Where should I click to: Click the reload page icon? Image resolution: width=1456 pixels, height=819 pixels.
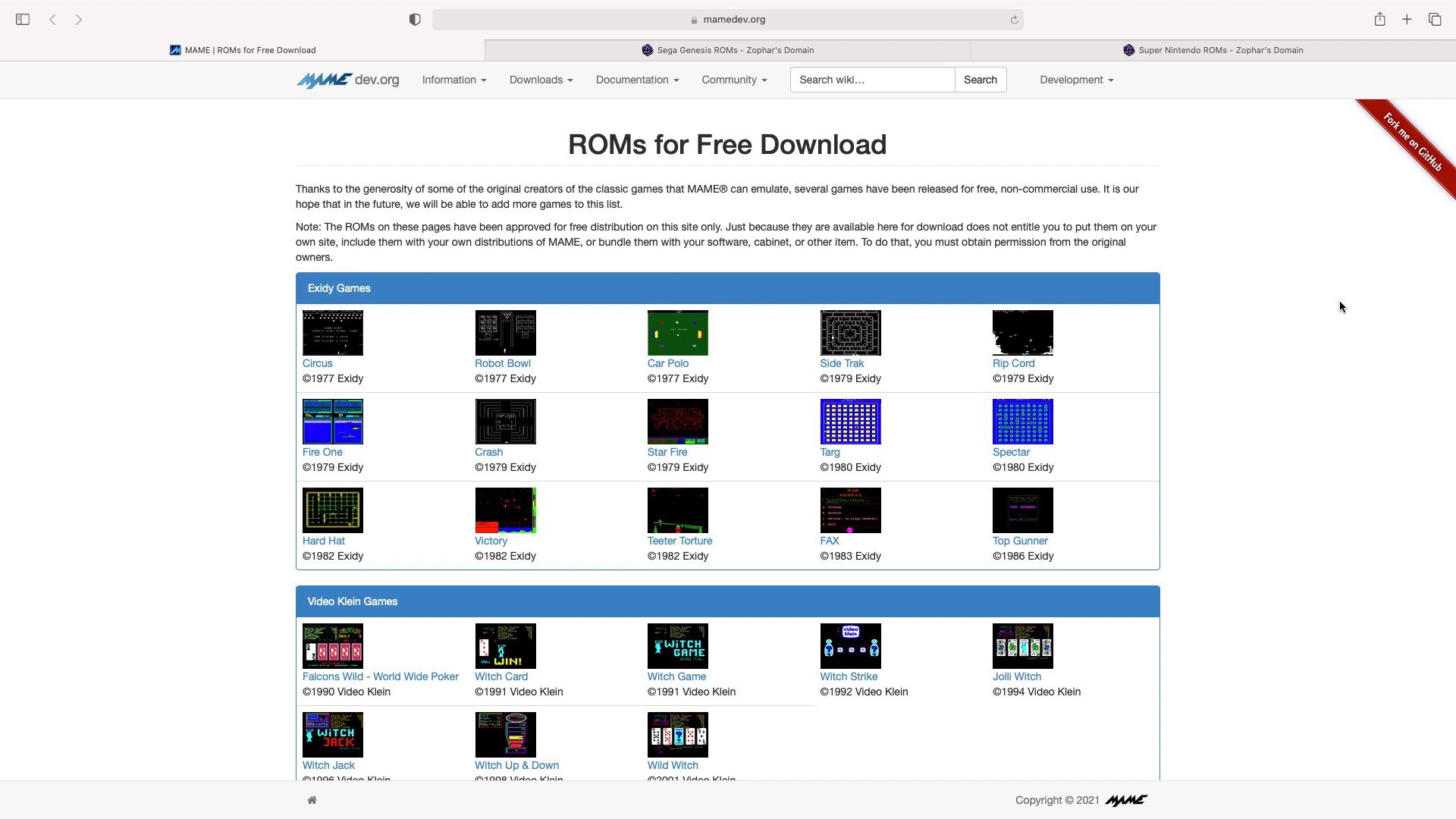click(x=1014, y=20)
